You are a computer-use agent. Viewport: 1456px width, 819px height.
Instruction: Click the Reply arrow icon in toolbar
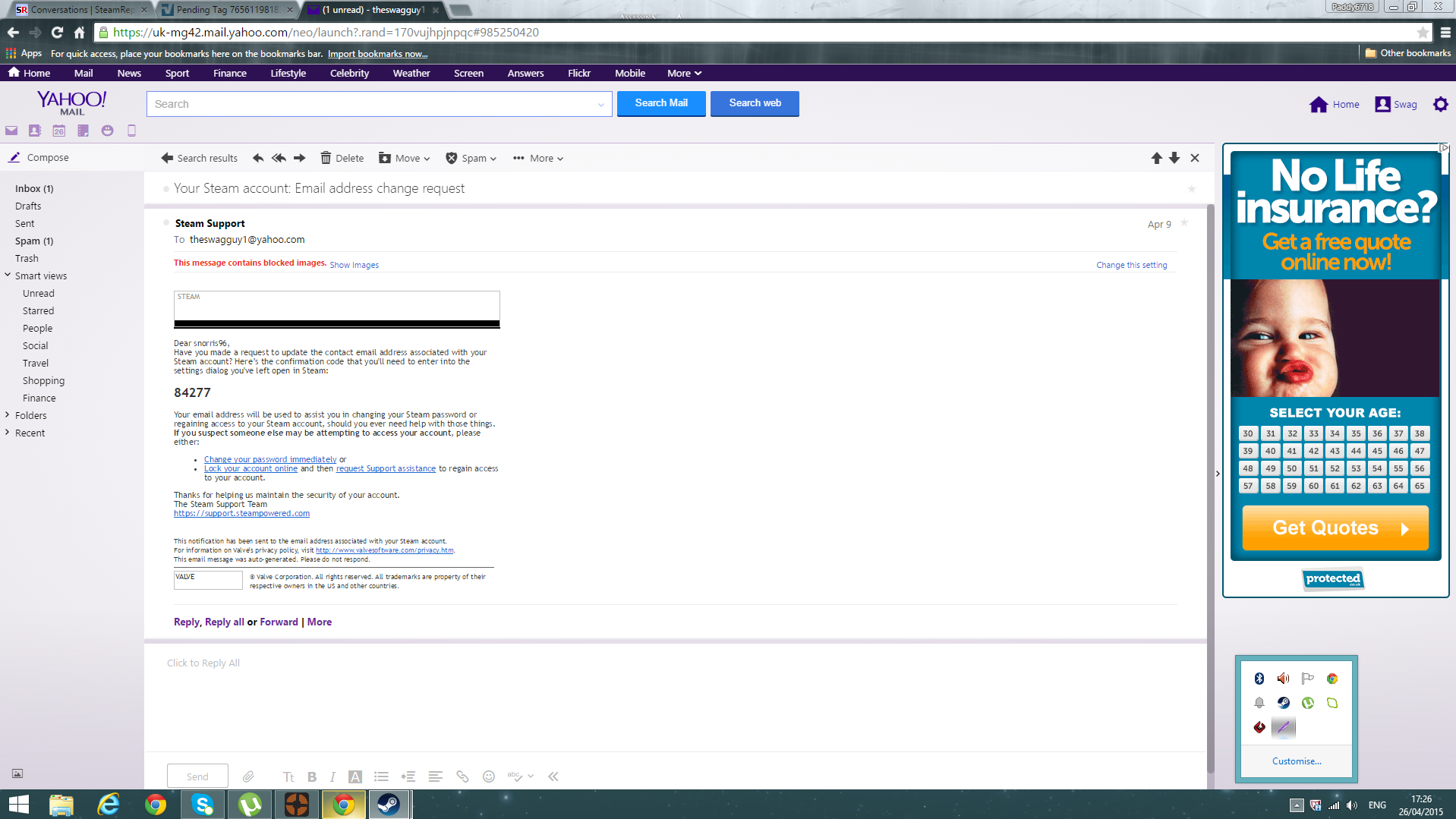point(258,158)
